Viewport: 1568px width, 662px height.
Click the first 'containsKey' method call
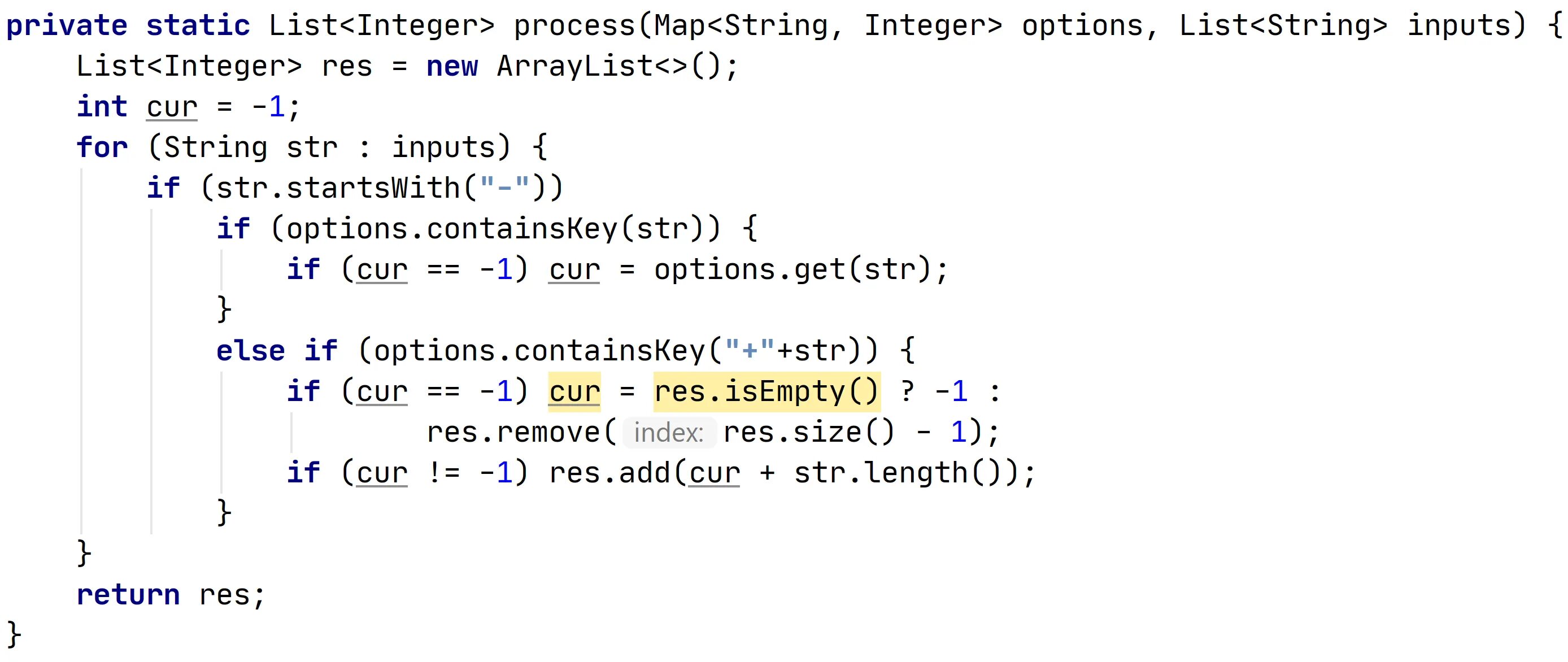tap(522, 229)
